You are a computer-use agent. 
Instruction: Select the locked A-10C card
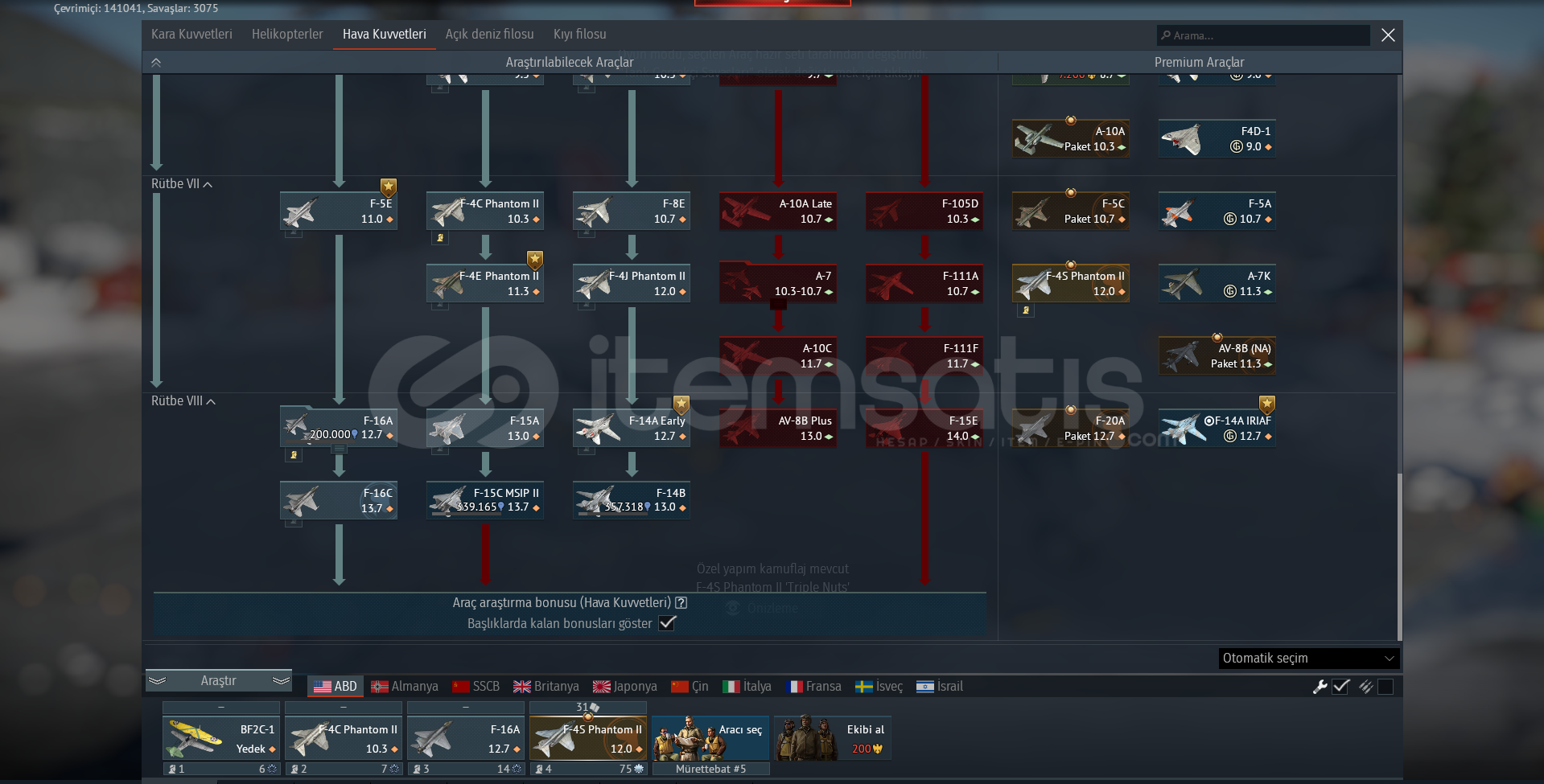coord(778,355)
